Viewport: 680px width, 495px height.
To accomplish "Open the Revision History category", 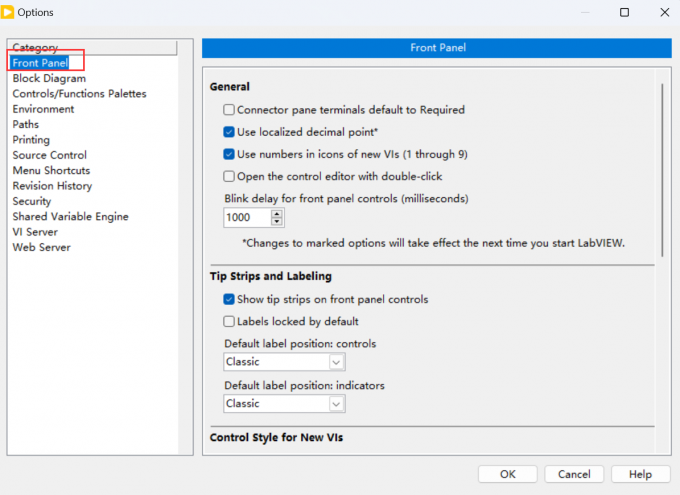I will pyautogui.click(x=52, y=186).
